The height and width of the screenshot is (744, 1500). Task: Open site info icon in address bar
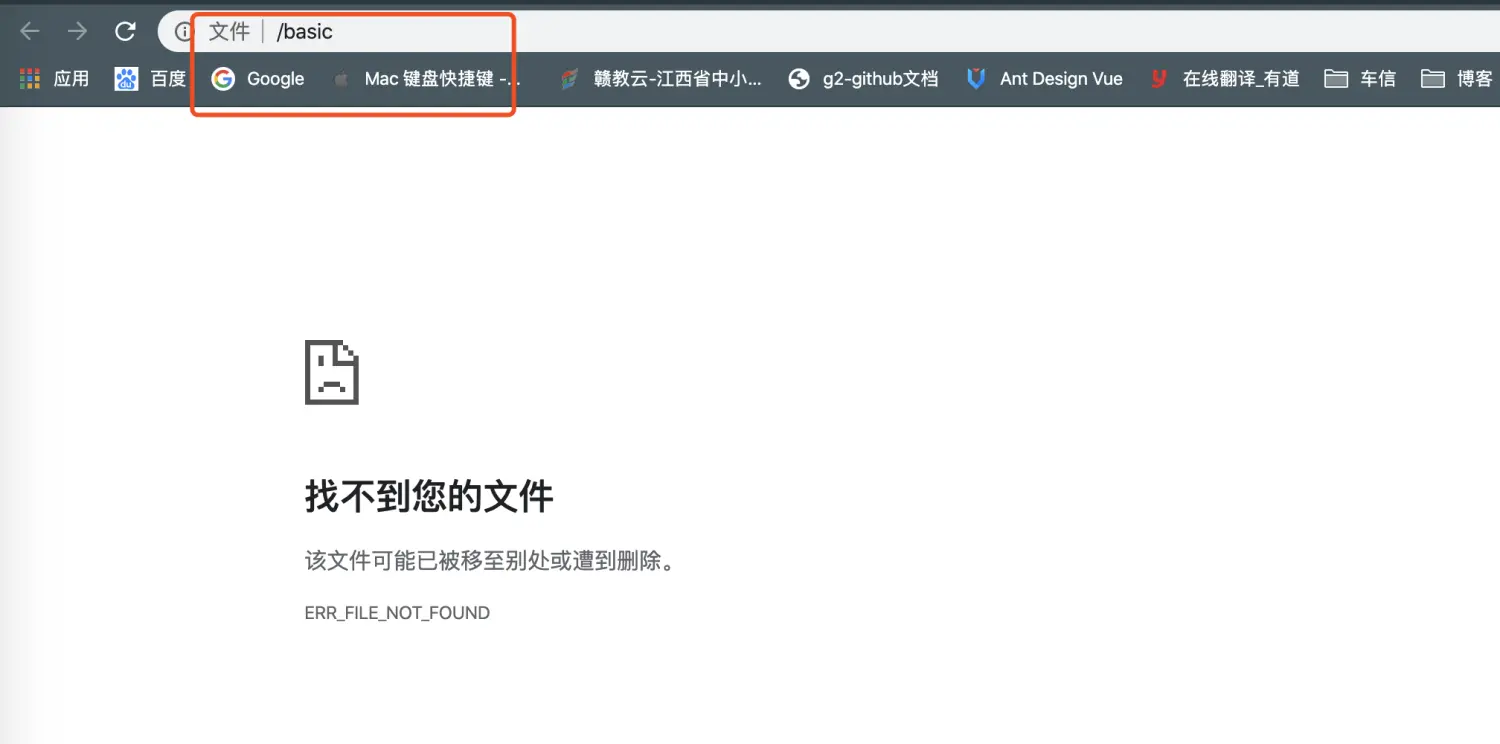pyautogui.click(x=183, y=32)
